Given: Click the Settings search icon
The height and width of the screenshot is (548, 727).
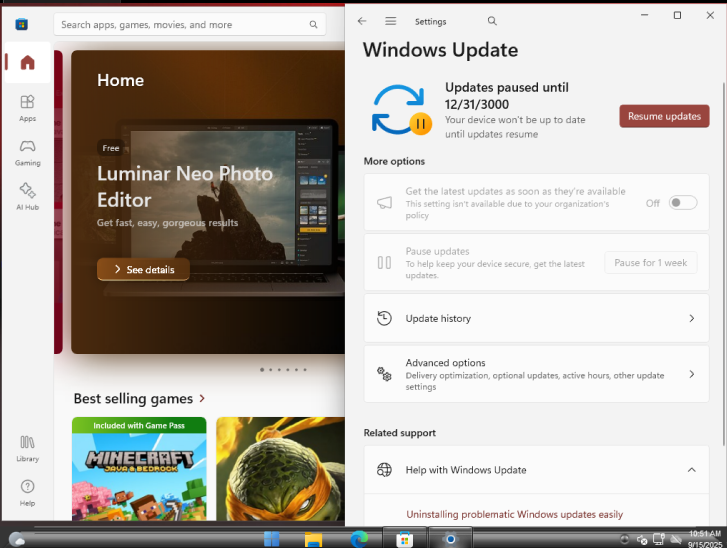Looking at the screenshot, I should [x=492, y=21].
